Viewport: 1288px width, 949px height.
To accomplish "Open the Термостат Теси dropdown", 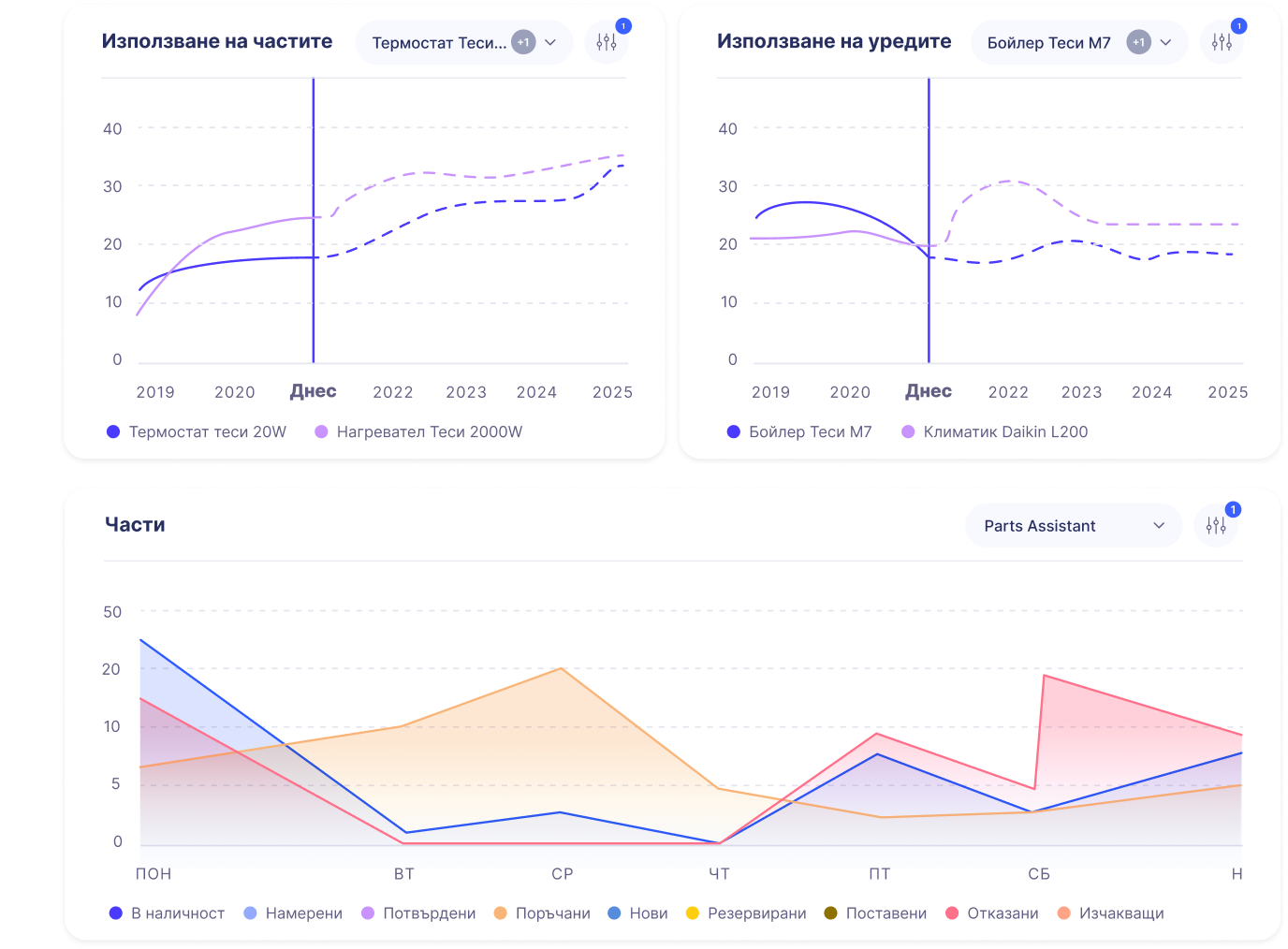I will 464,42.
